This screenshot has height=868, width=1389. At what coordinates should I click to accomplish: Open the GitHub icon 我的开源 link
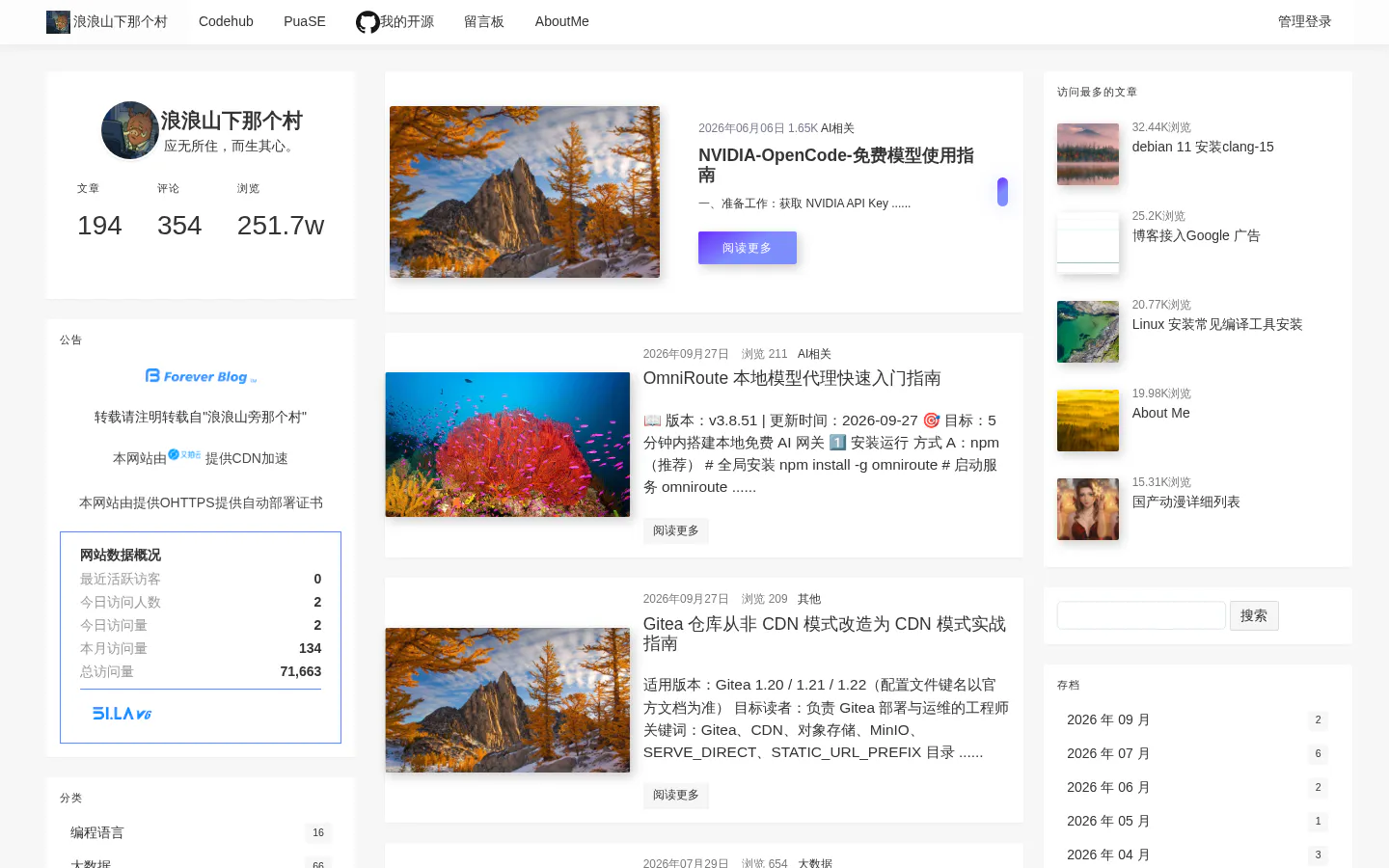[x=395, y=21]
